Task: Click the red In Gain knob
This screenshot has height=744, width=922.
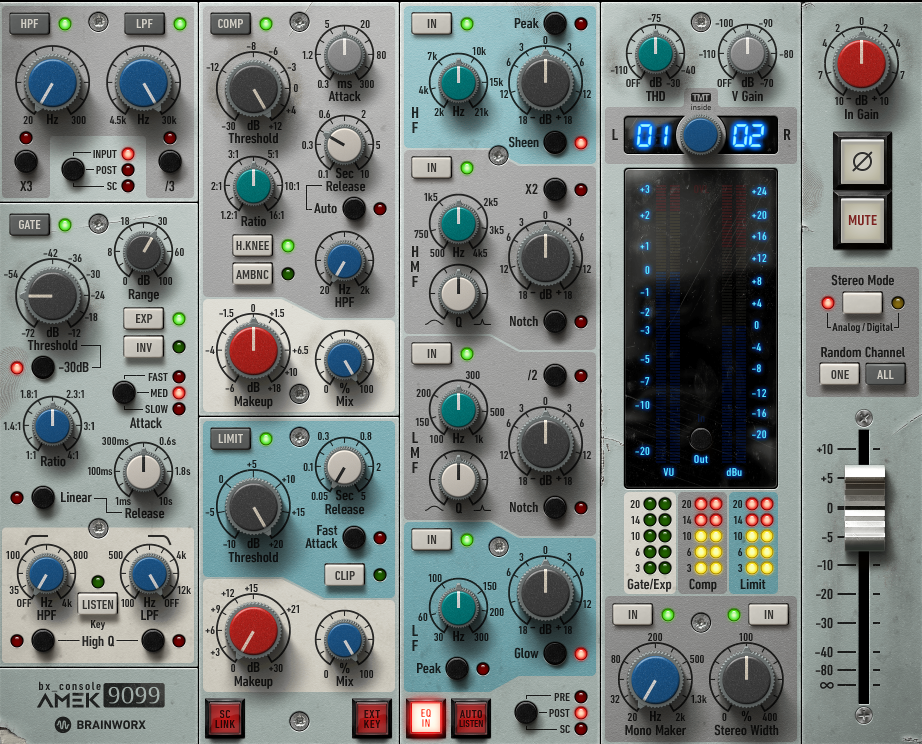Action: click(861, 64)
